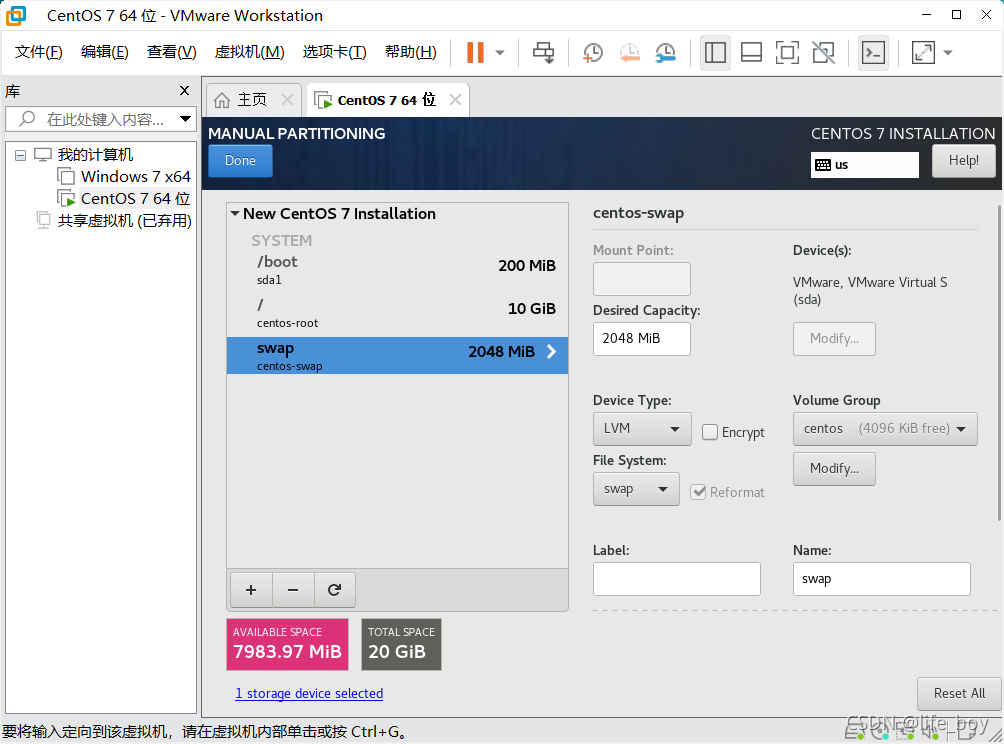Pause the virtual machine with the orange button

tap(475, 53)
